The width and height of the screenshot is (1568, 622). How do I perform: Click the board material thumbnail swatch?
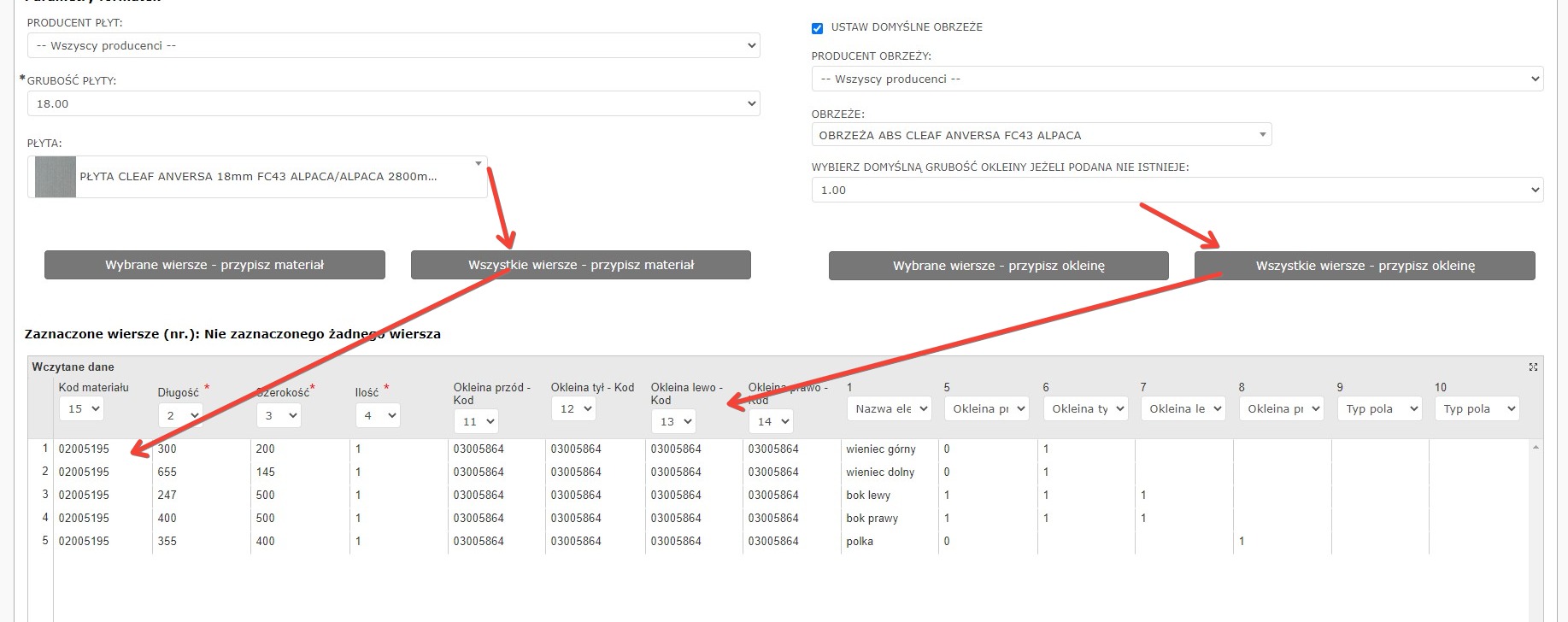tap(56, 177)
